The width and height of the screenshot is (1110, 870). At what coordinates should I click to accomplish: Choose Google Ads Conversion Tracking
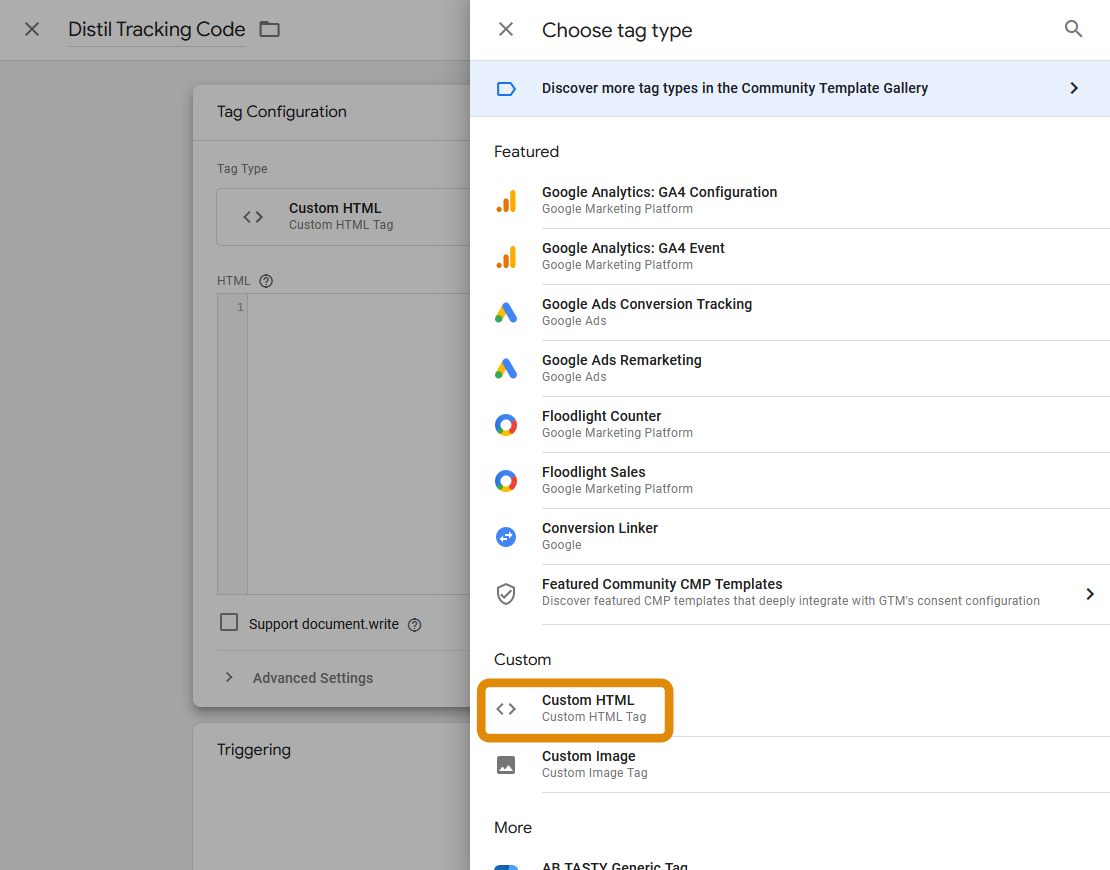click(x=790, y=312)
